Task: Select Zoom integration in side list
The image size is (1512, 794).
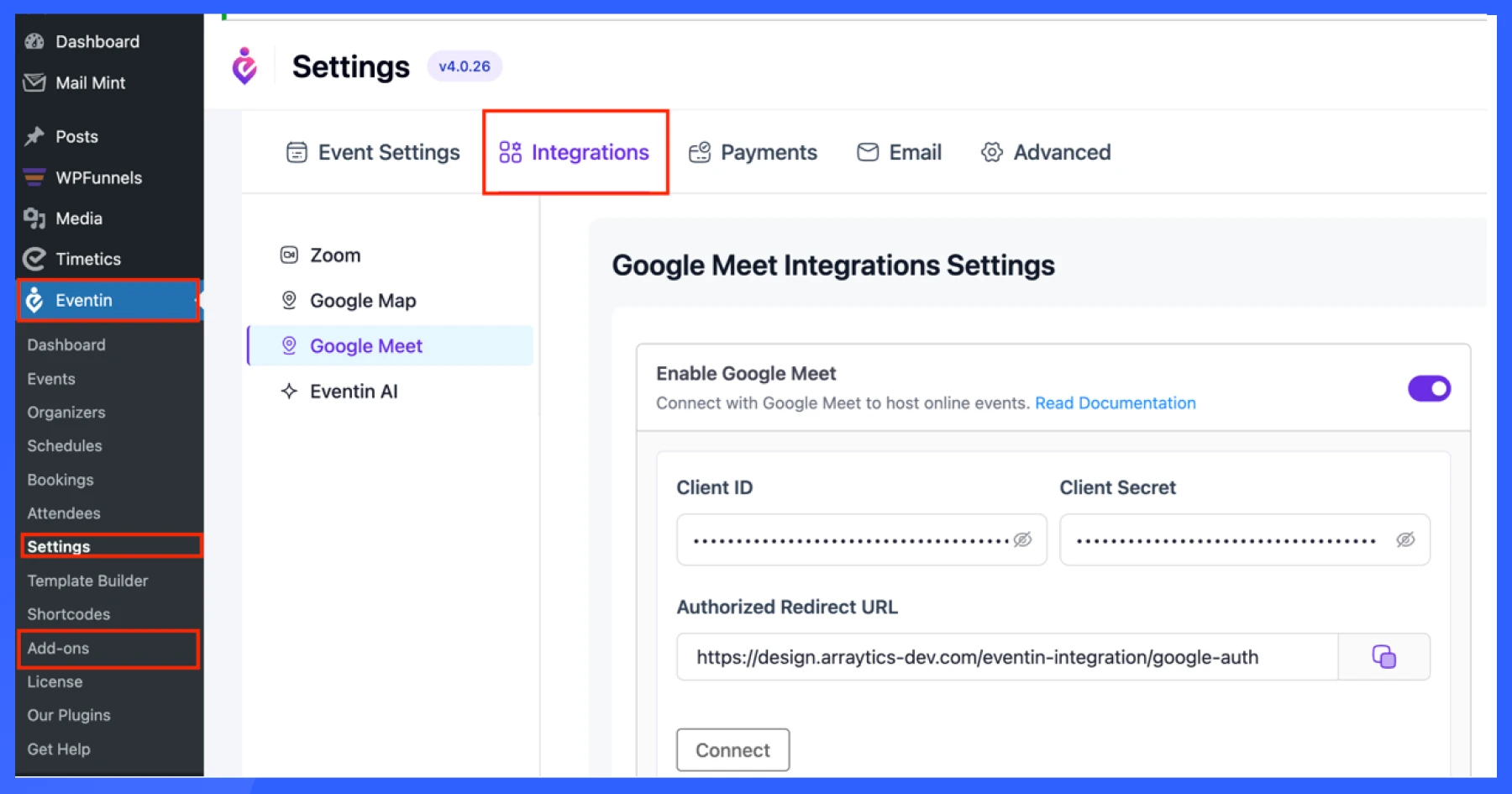Action: click(391, 255)
